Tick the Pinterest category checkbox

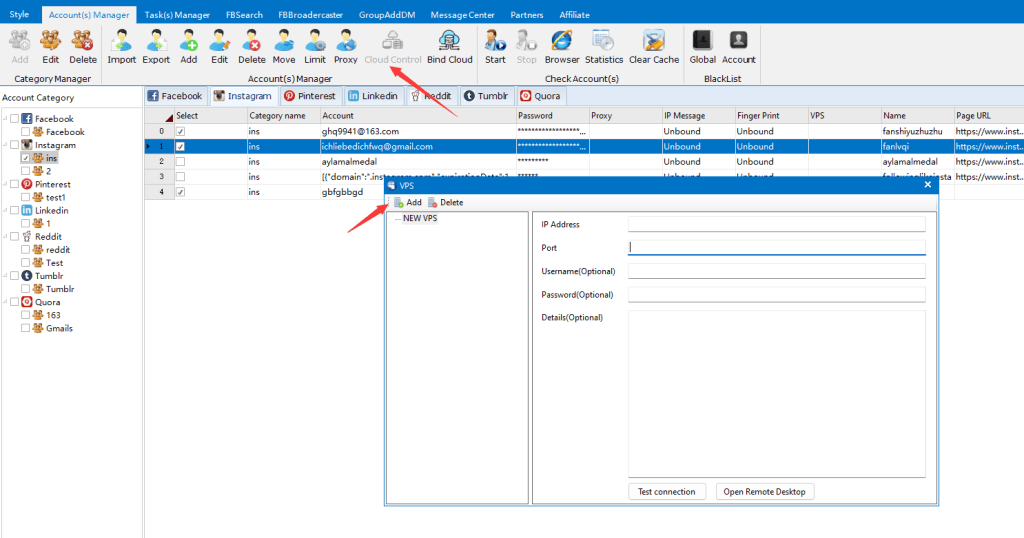pos(14,184)
